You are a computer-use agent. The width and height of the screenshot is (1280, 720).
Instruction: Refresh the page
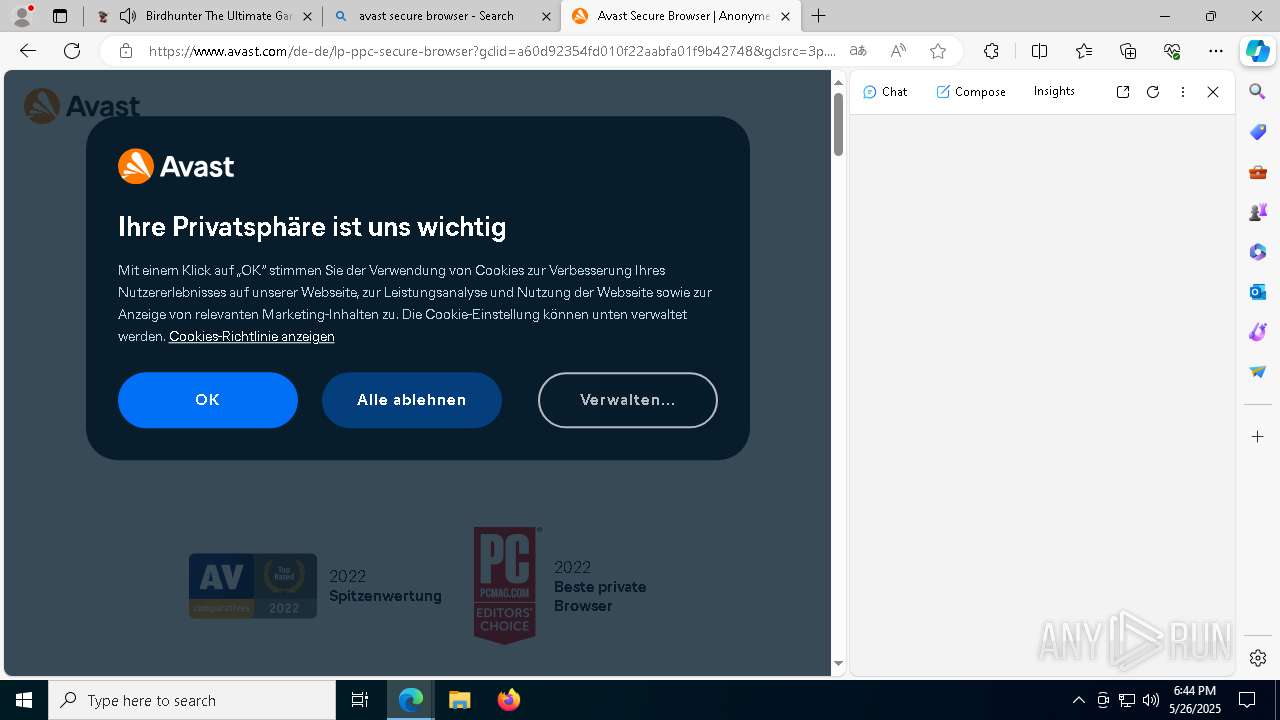(x=72, y=51)
